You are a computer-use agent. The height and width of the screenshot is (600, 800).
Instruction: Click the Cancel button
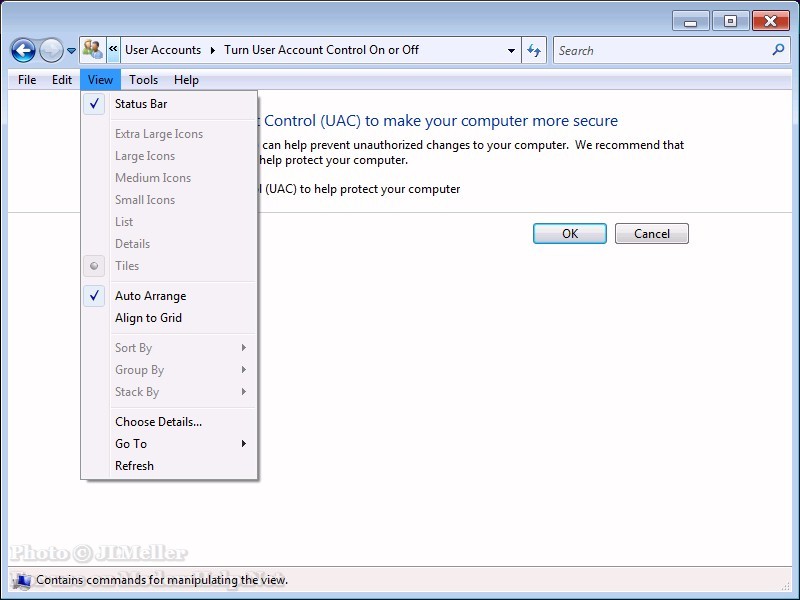[x=652, y=234]
